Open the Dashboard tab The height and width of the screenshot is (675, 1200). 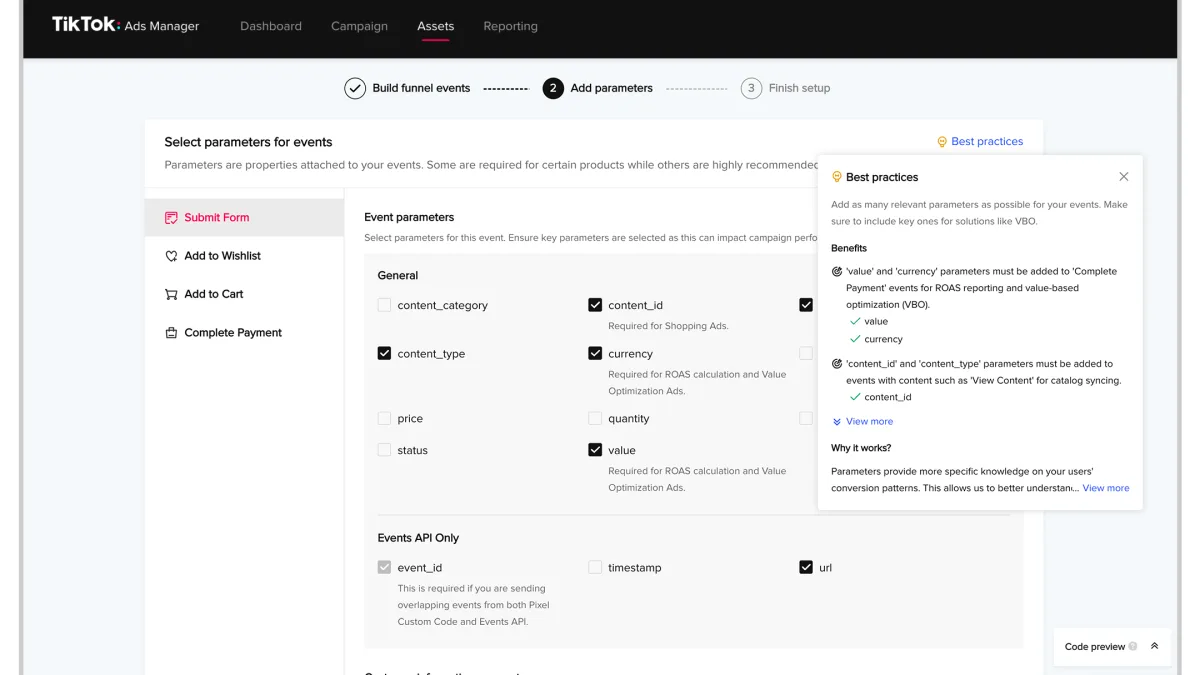click(271, 26)
